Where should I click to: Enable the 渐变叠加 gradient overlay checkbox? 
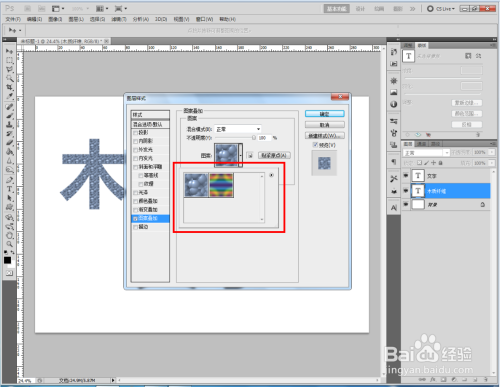136,210
